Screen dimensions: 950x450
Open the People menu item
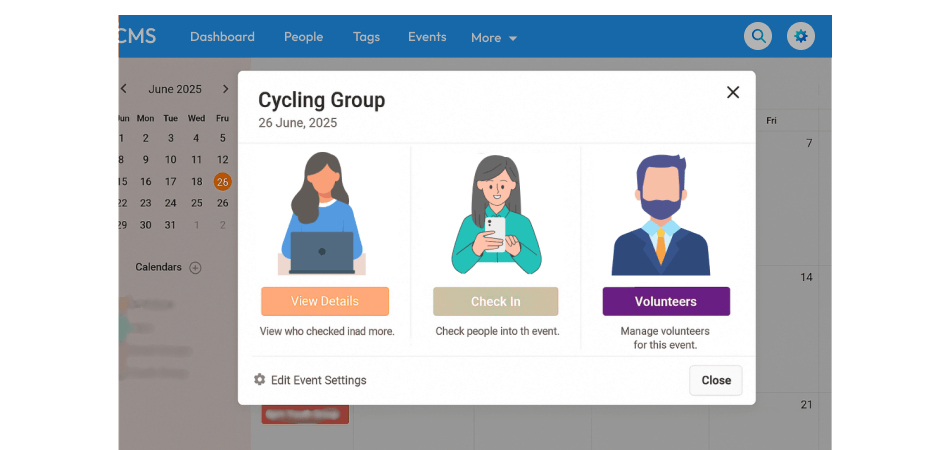pos(303,37)
